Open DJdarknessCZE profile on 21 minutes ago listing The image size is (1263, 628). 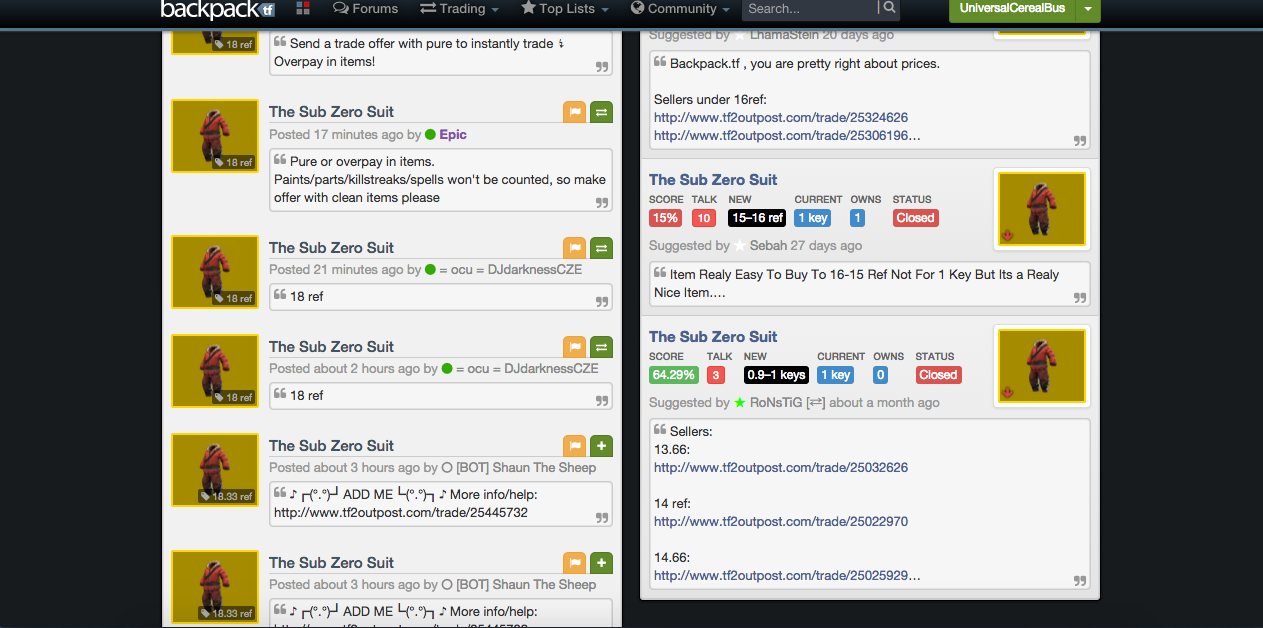511,269
